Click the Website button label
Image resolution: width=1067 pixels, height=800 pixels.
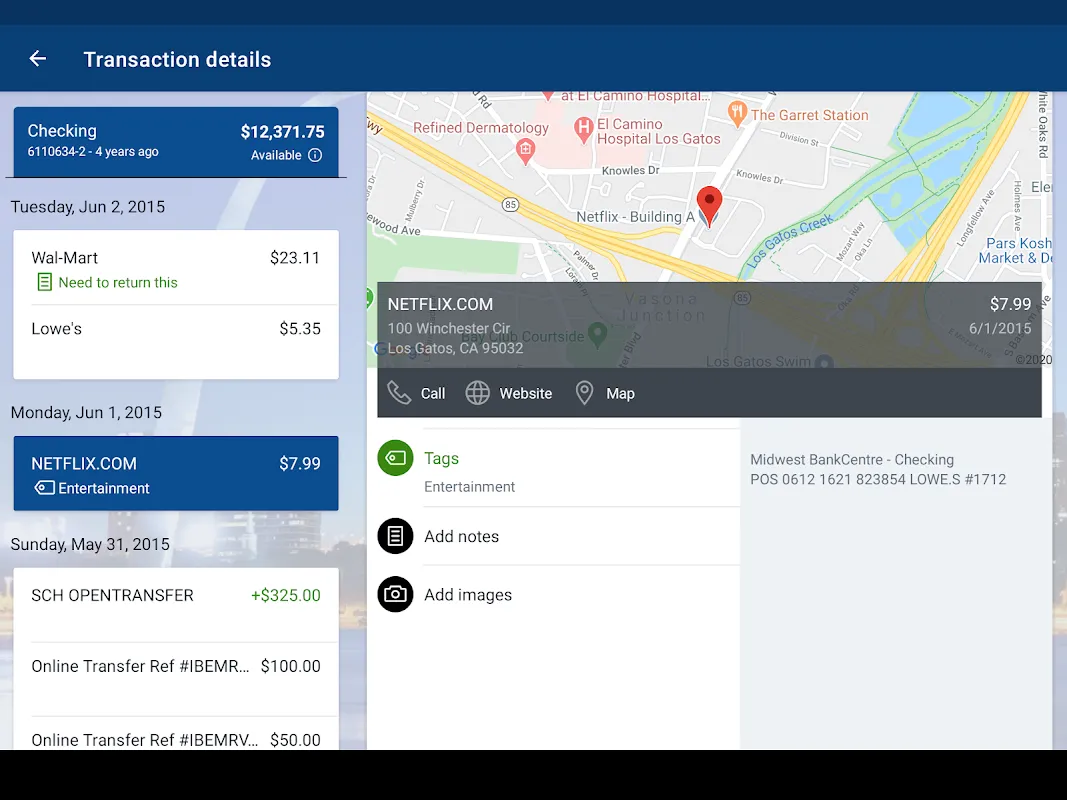[525, 393]
